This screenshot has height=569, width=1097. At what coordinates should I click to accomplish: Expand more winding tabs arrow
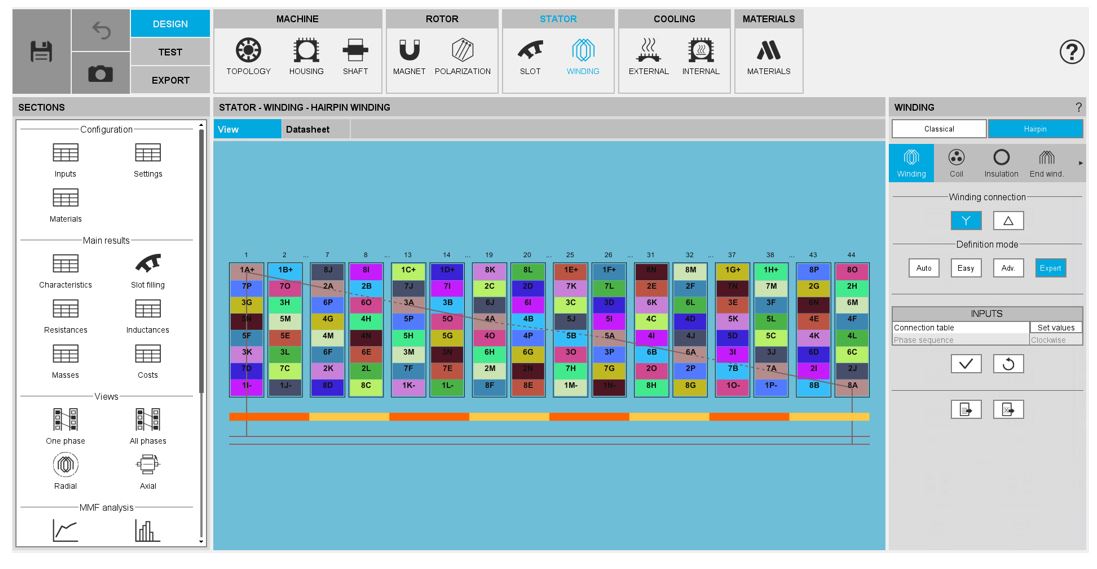1080,163
